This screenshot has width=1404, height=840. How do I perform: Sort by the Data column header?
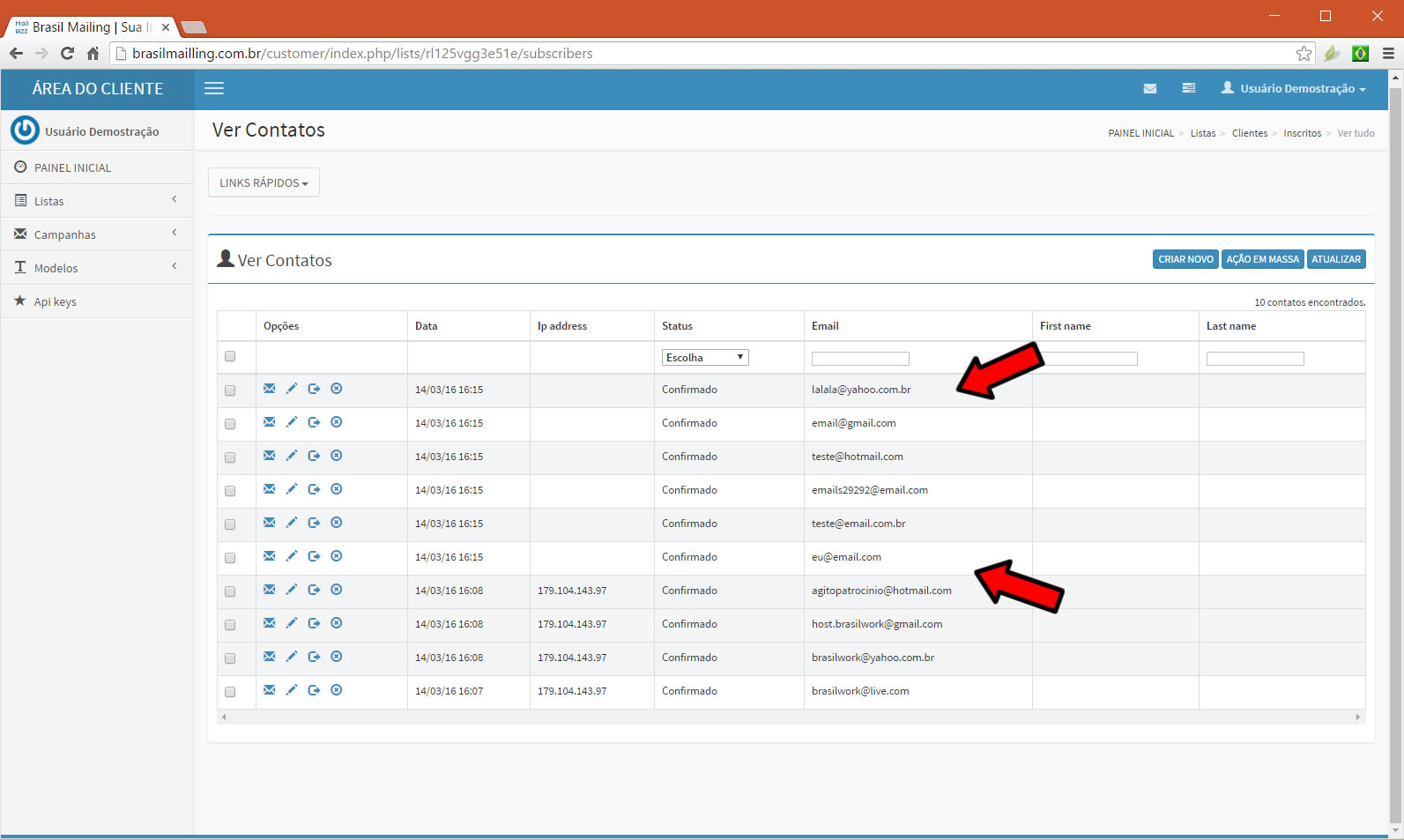pyautogui.click(x=427, y=326)
